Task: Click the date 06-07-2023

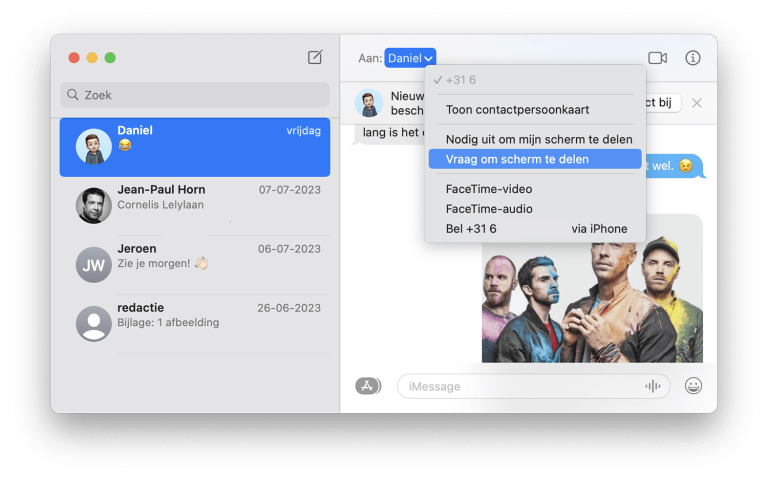Action: [289, 249]
